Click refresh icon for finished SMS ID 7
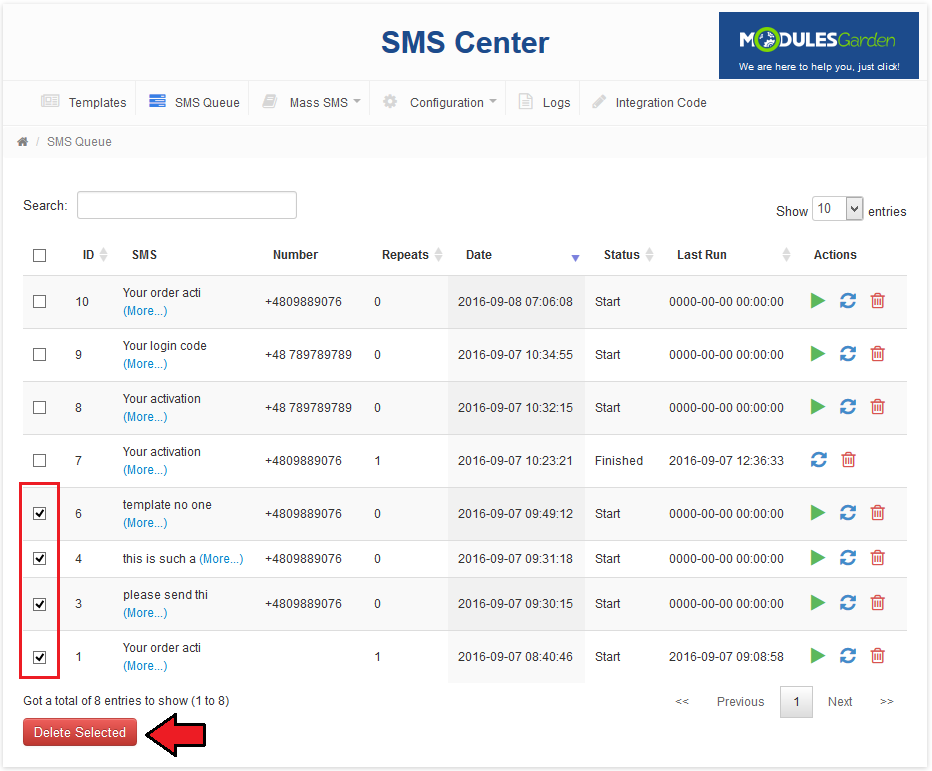Image resolution: width=932 pixels, height=771 pixels. pyautogui.click(x=818, y=460)
